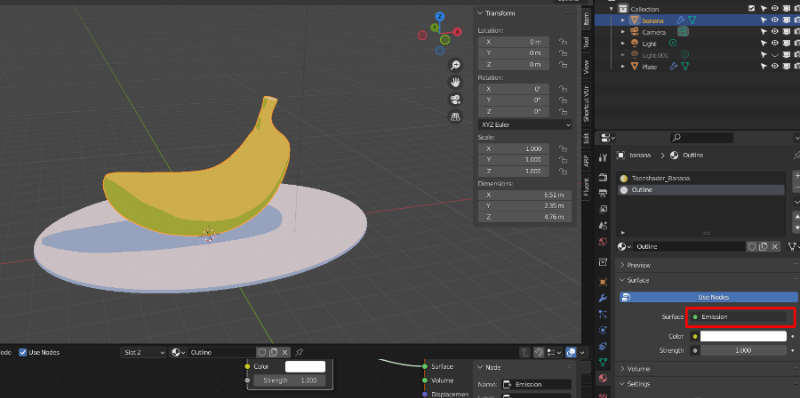Open the World properties tab icon

coord(603,242)
